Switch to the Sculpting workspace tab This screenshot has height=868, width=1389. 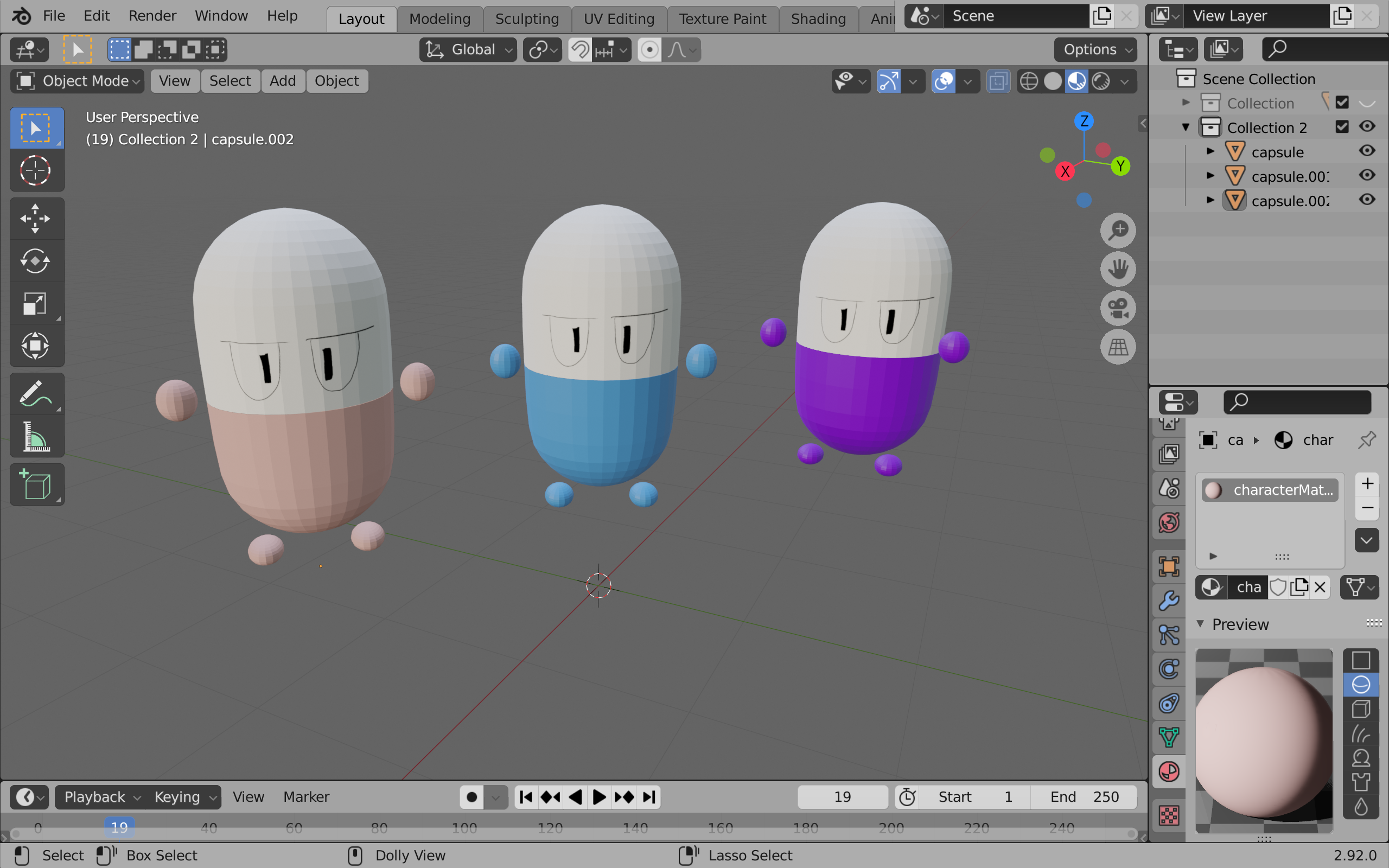526,19
